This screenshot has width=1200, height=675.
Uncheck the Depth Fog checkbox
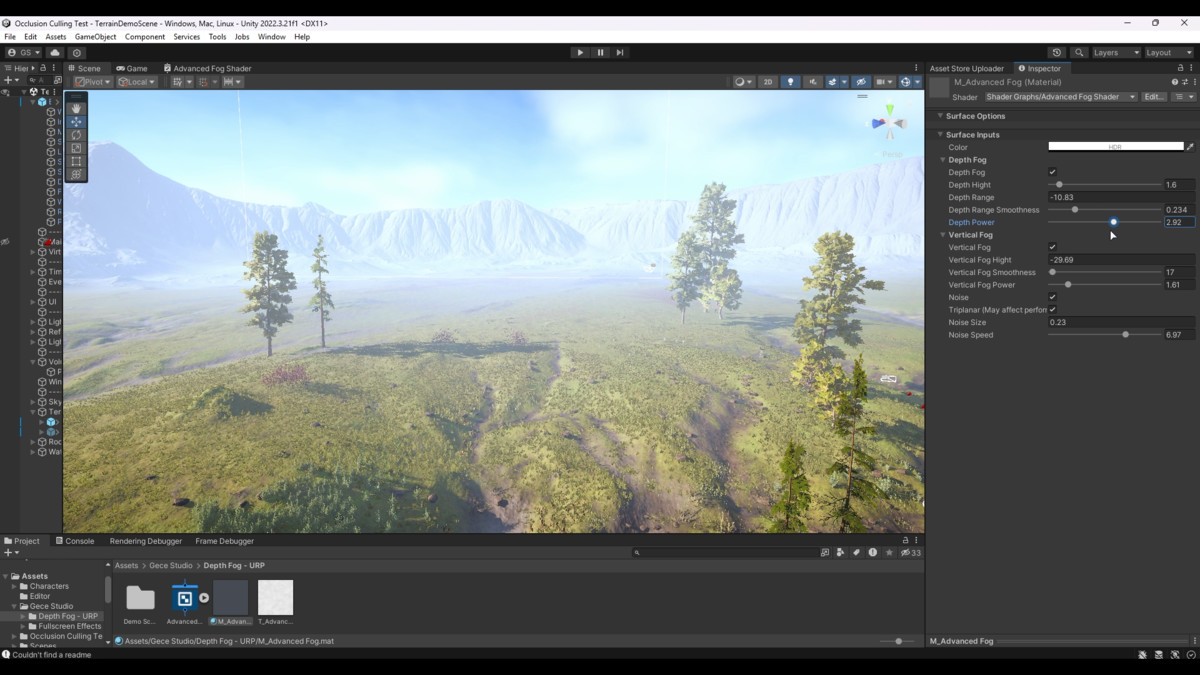[1052, 172]
